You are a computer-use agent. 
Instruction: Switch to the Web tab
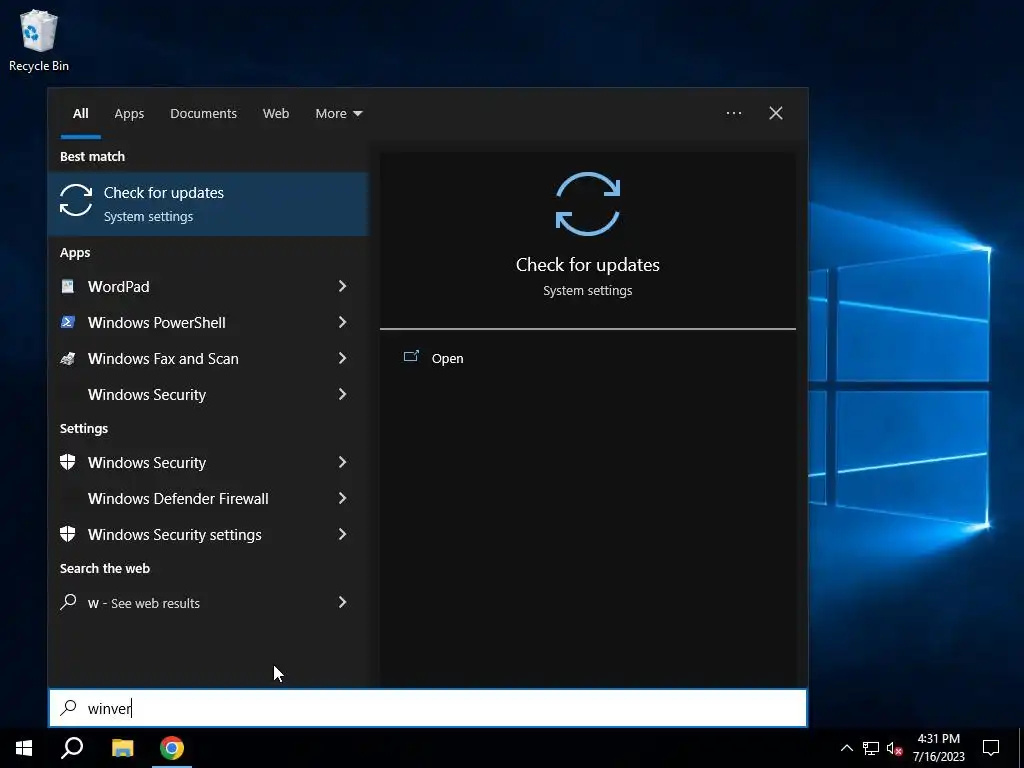pos(276,113)
